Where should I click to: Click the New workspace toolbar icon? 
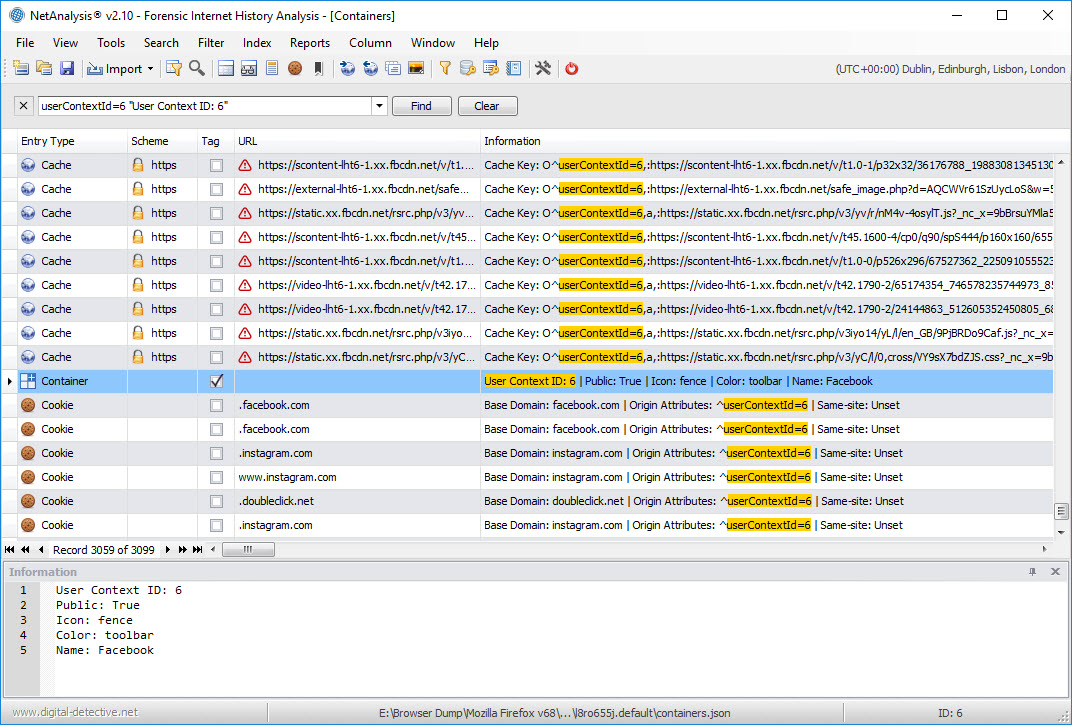(x=21, y=68)
